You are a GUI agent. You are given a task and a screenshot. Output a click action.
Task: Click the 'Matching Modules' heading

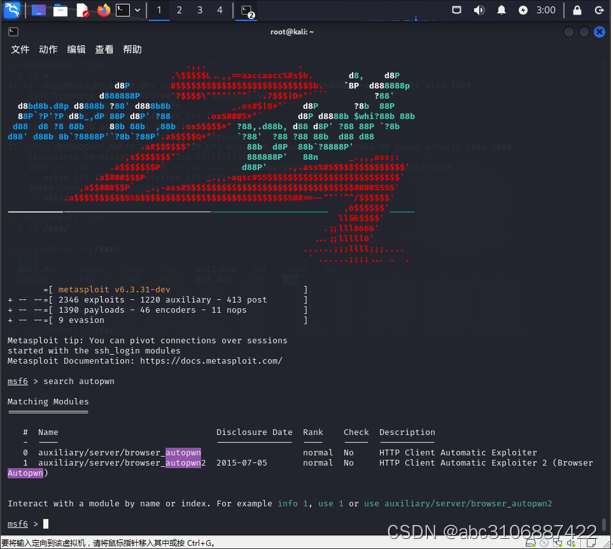coord(48,402)
